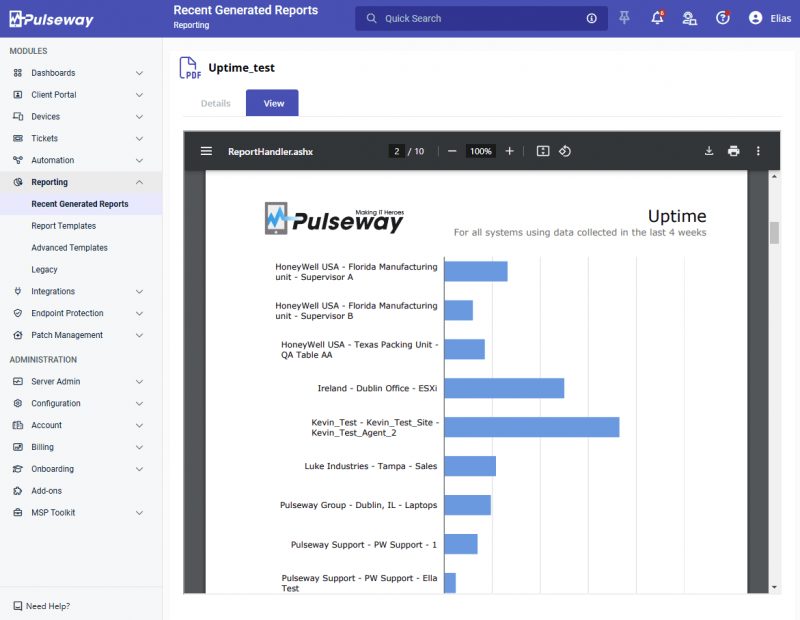This screenshot has width=800, height=620.
Task: Click the Client Portal sidebar icon
Action: pos(18,95)
